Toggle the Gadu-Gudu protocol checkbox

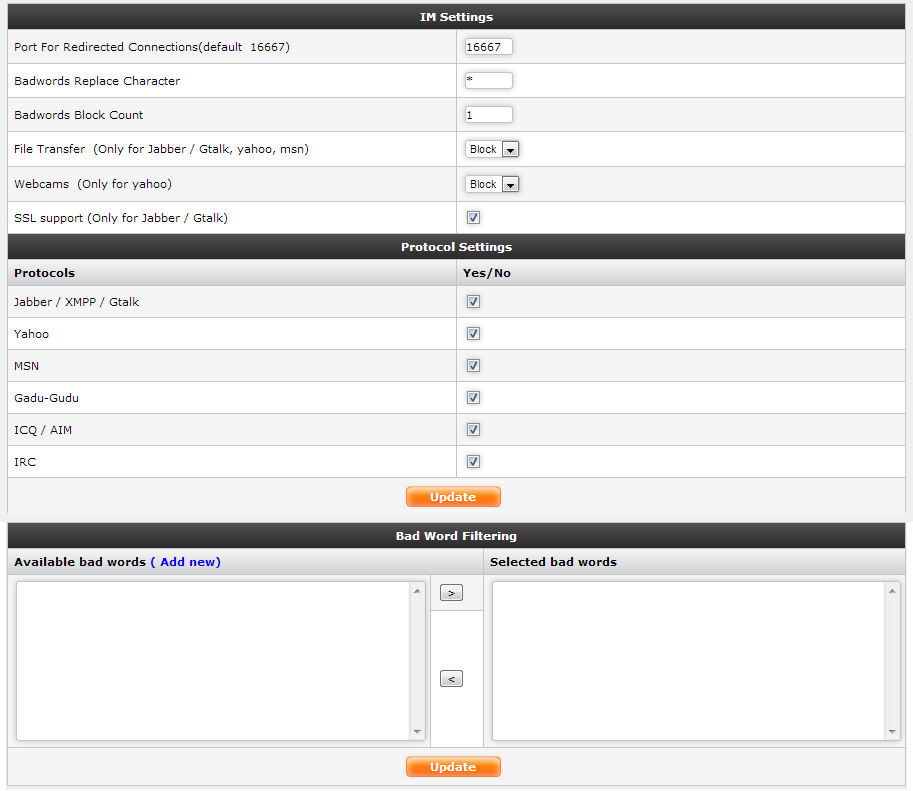tap(474, 397)
